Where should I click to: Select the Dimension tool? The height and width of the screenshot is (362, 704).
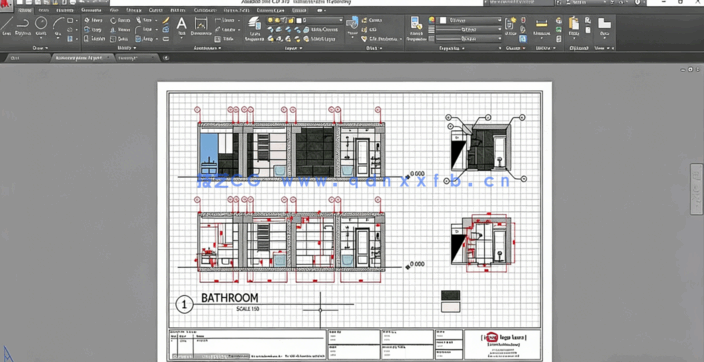coord(201,26)
